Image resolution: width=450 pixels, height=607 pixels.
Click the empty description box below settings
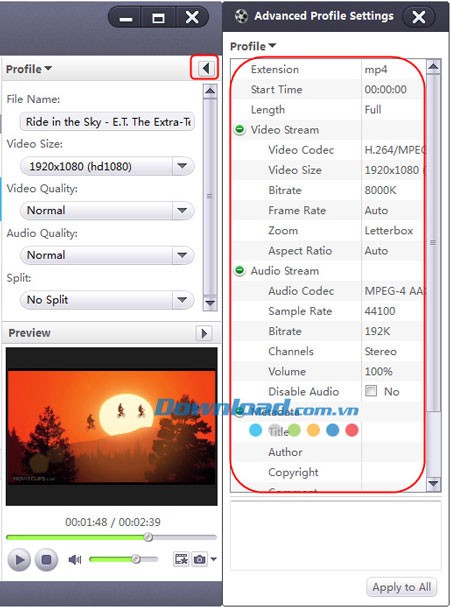pyautogui.click(x=335, y=536)
